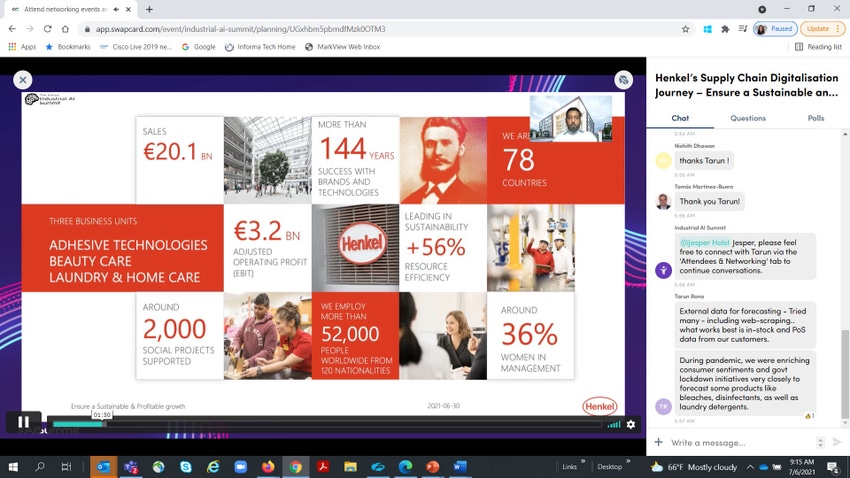850x478 pixels.
Task: Bookmark this page with the star
Action: 685,29
